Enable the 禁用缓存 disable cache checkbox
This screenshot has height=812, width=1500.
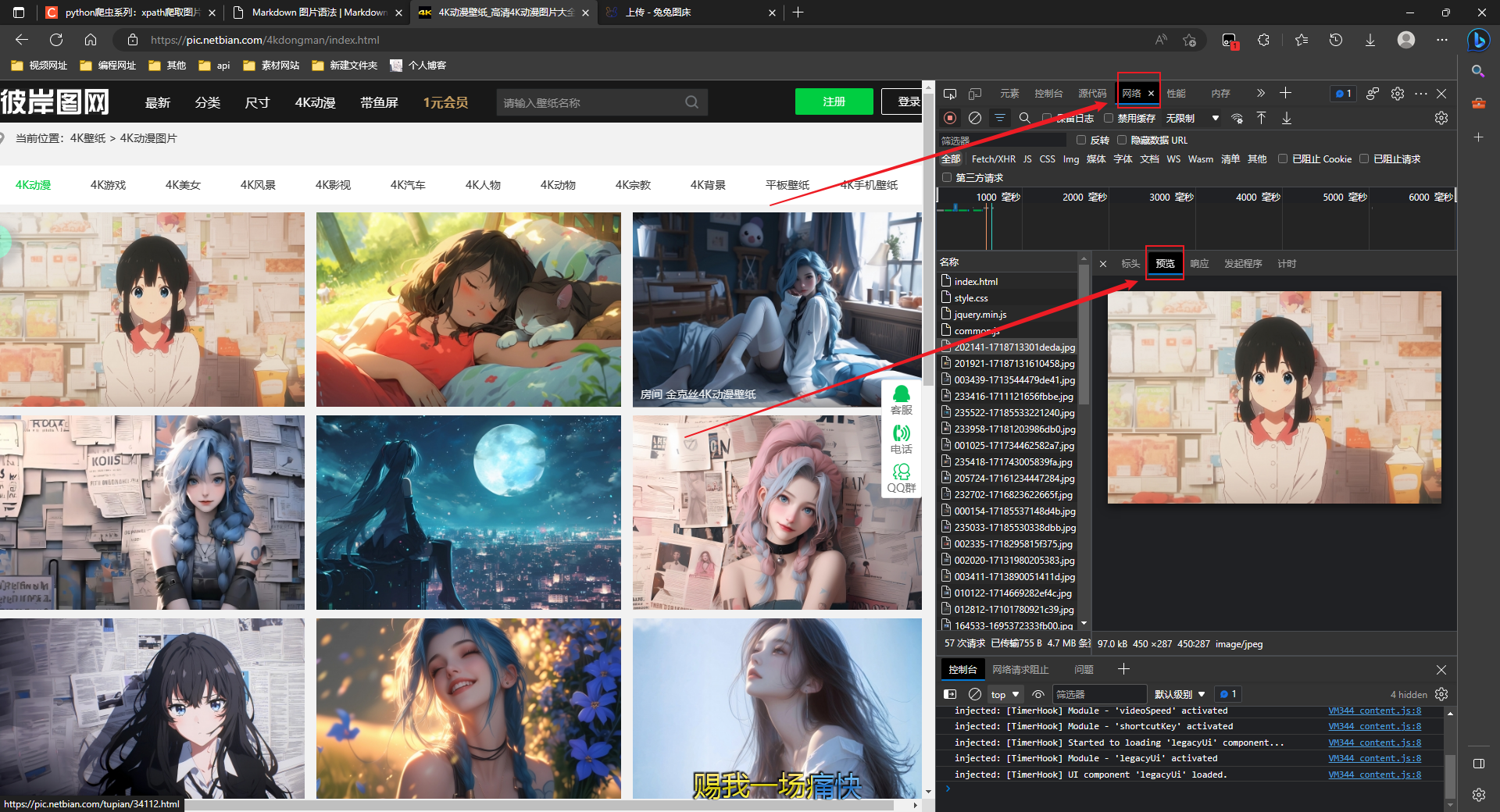(1109, 119)
